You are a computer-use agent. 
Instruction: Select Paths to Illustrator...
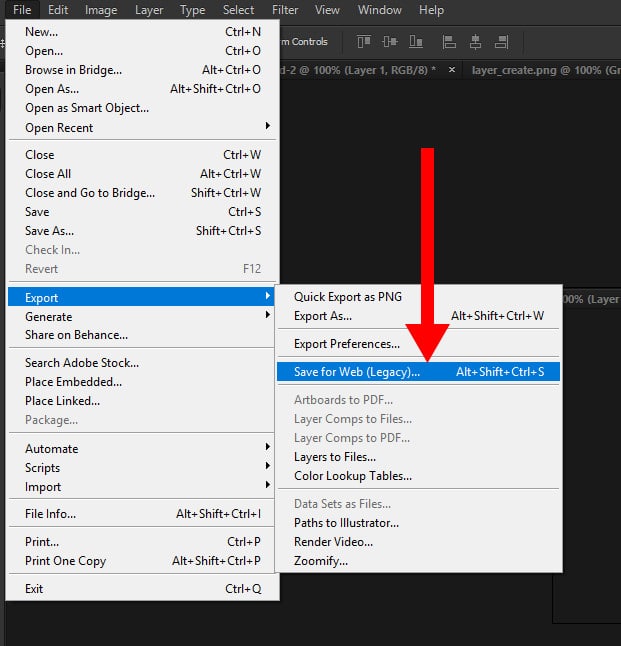click(418, 522)
